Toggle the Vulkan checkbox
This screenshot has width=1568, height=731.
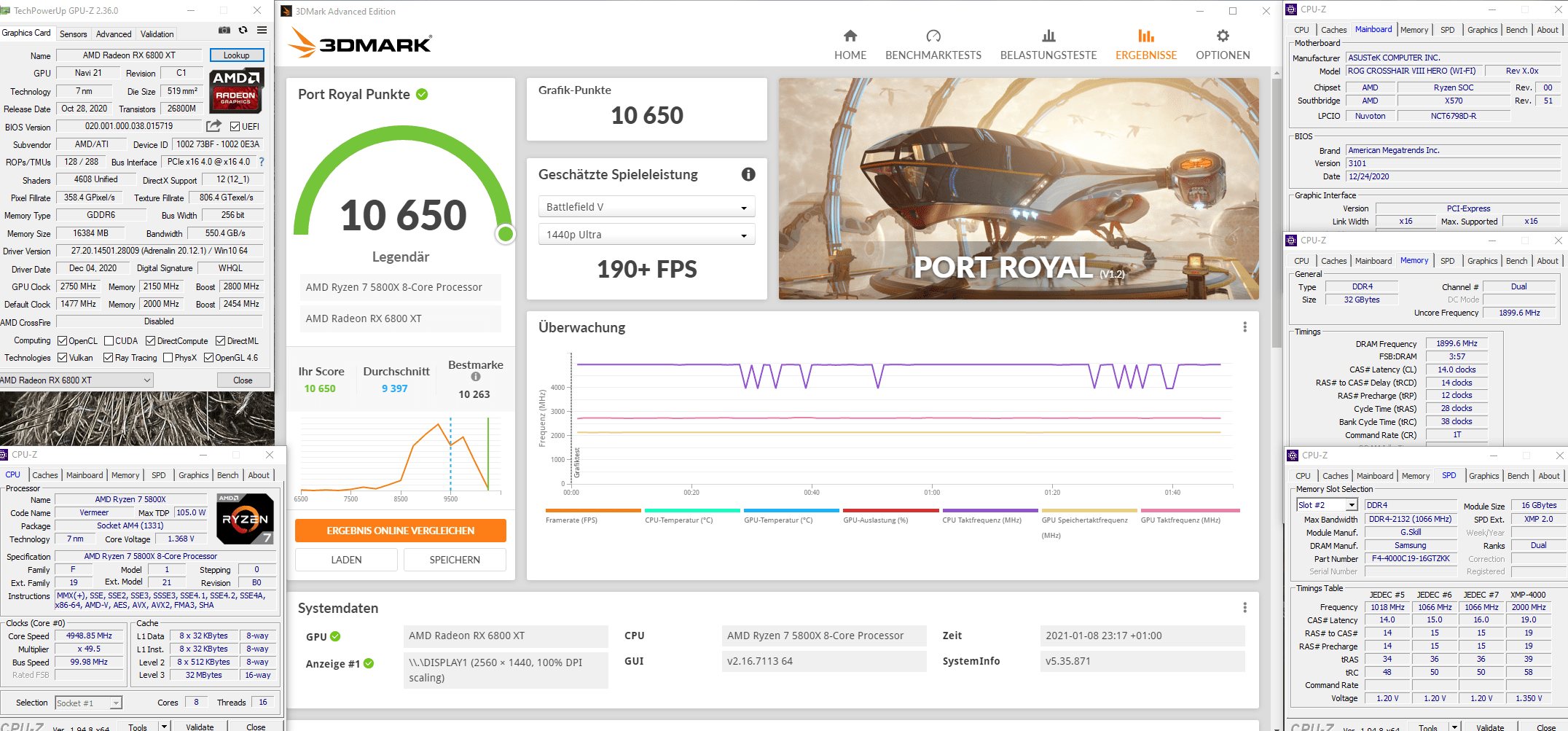coord(63,358)
